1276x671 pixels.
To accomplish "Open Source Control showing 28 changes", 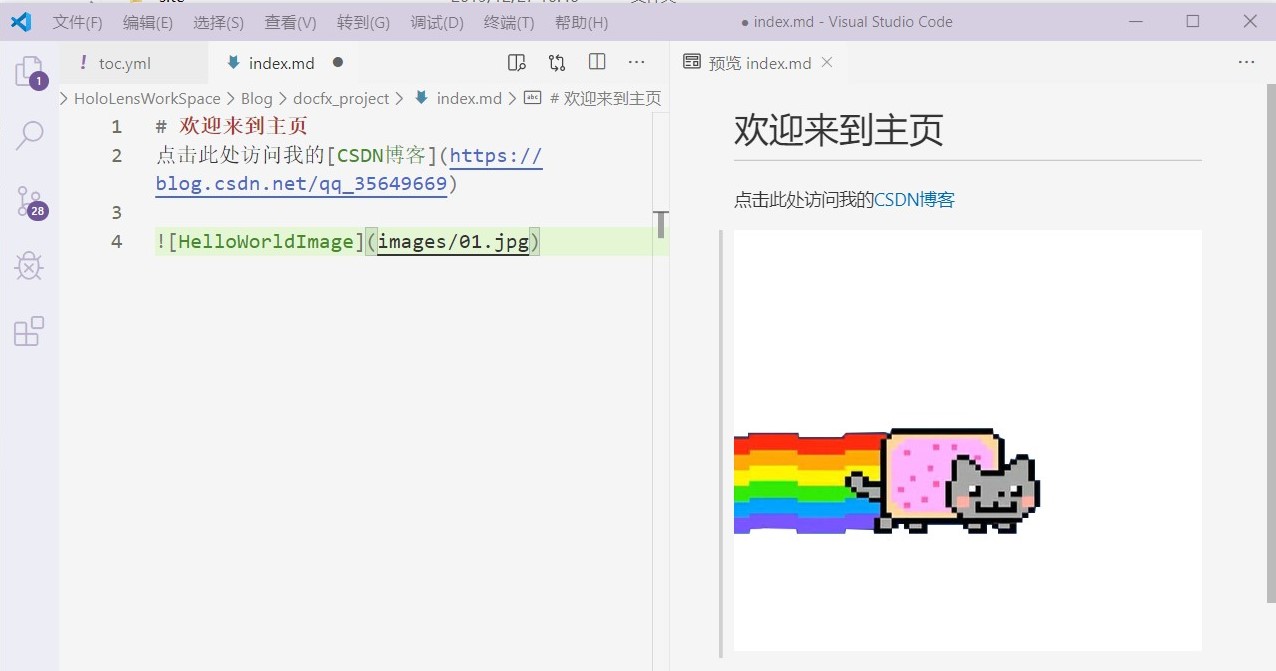I will (30, 200).
